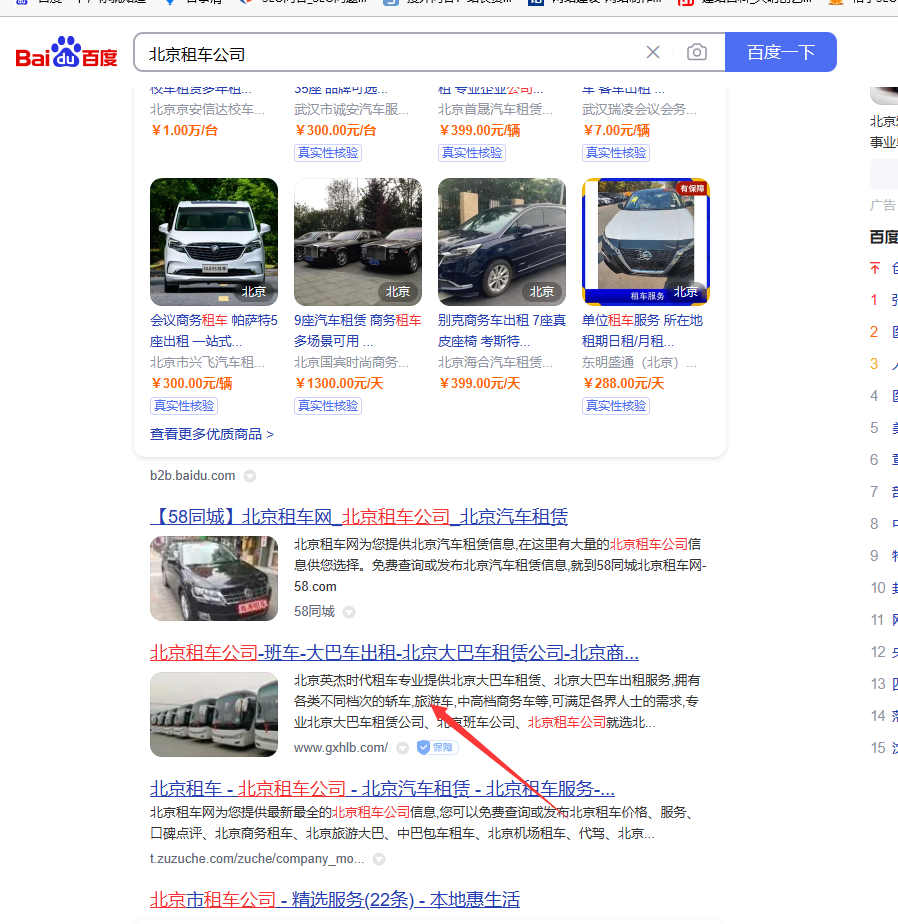The width and height of the screenshot is (898, 924).
Task: Click seller name 北京京安信达校车...
Action: click(x=207, y=110)
